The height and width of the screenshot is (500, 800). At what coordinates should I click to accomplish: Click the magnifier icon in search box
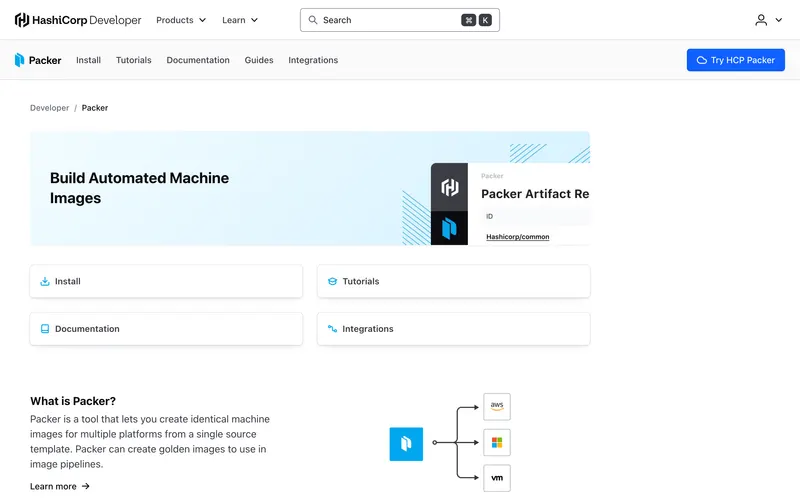[x=313, y=20]
